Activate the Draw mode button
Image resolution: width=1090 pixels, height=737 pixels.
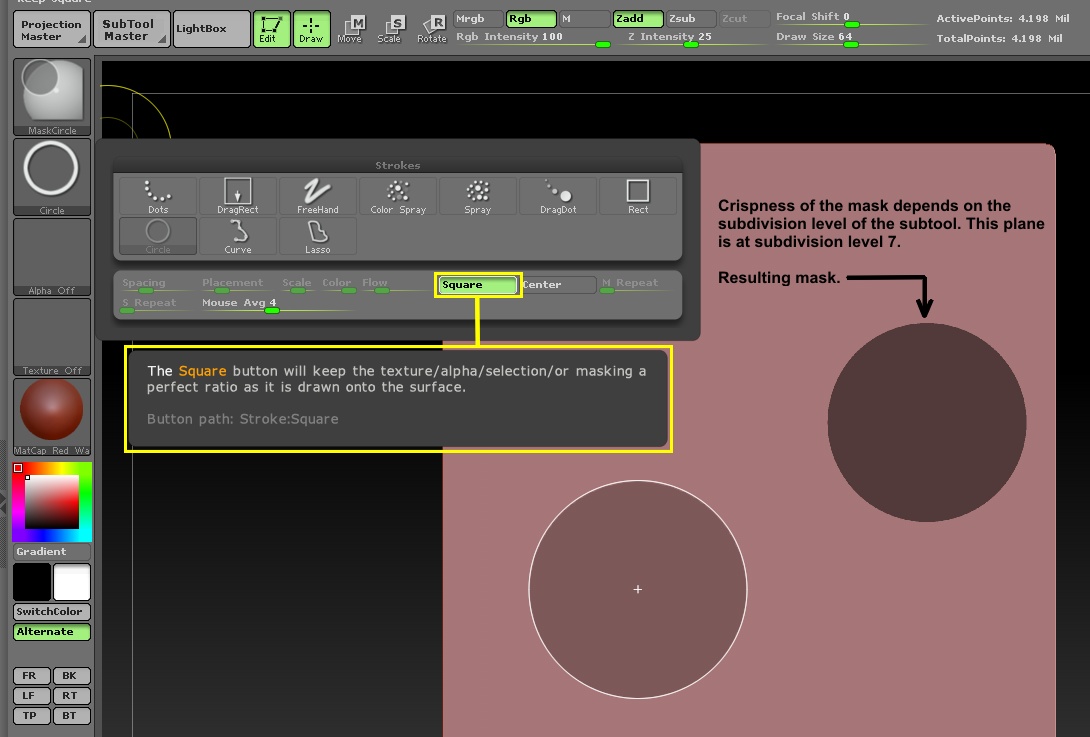click(311, 29)
